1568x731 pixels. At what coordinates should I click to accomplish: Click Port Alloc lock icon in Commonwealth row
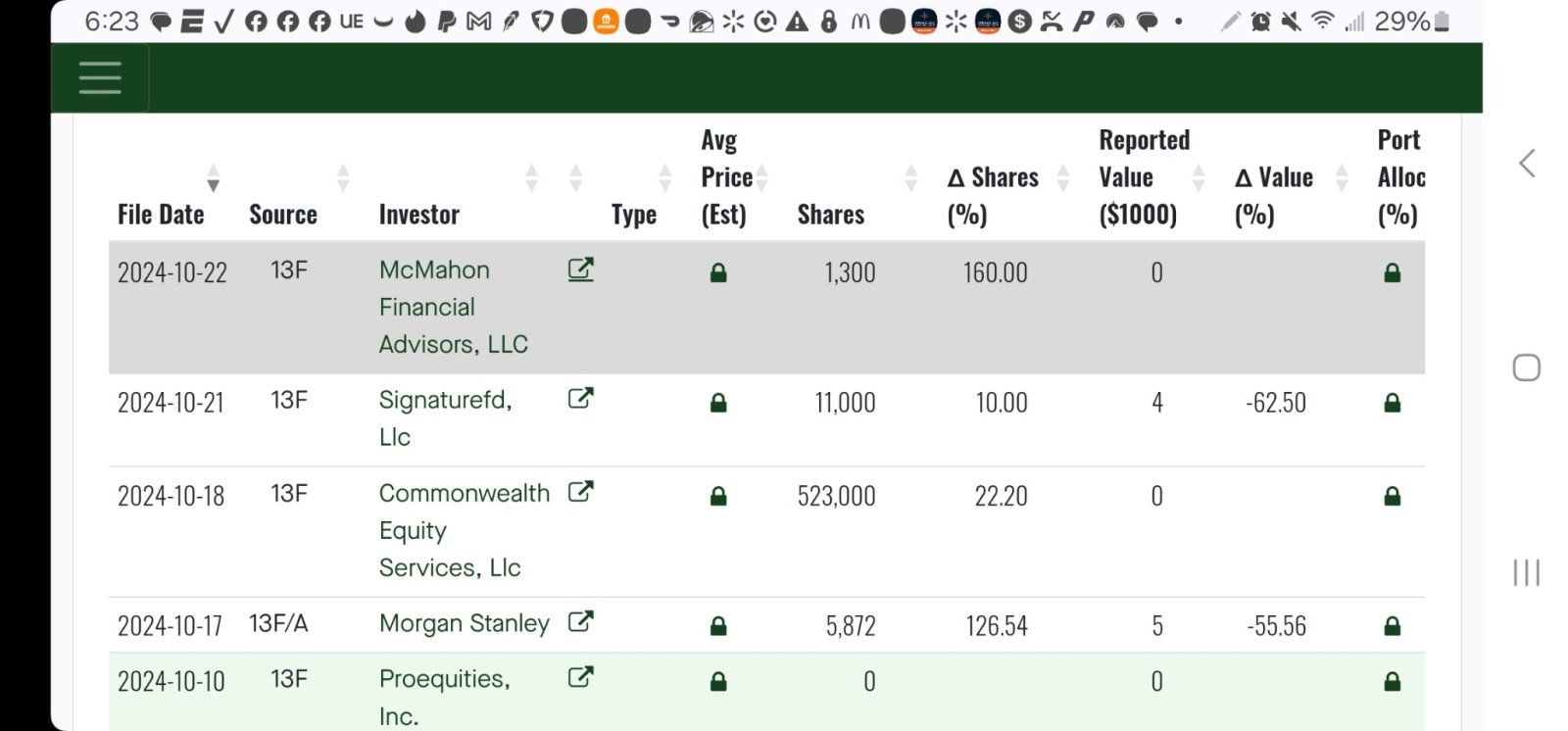1393,496
